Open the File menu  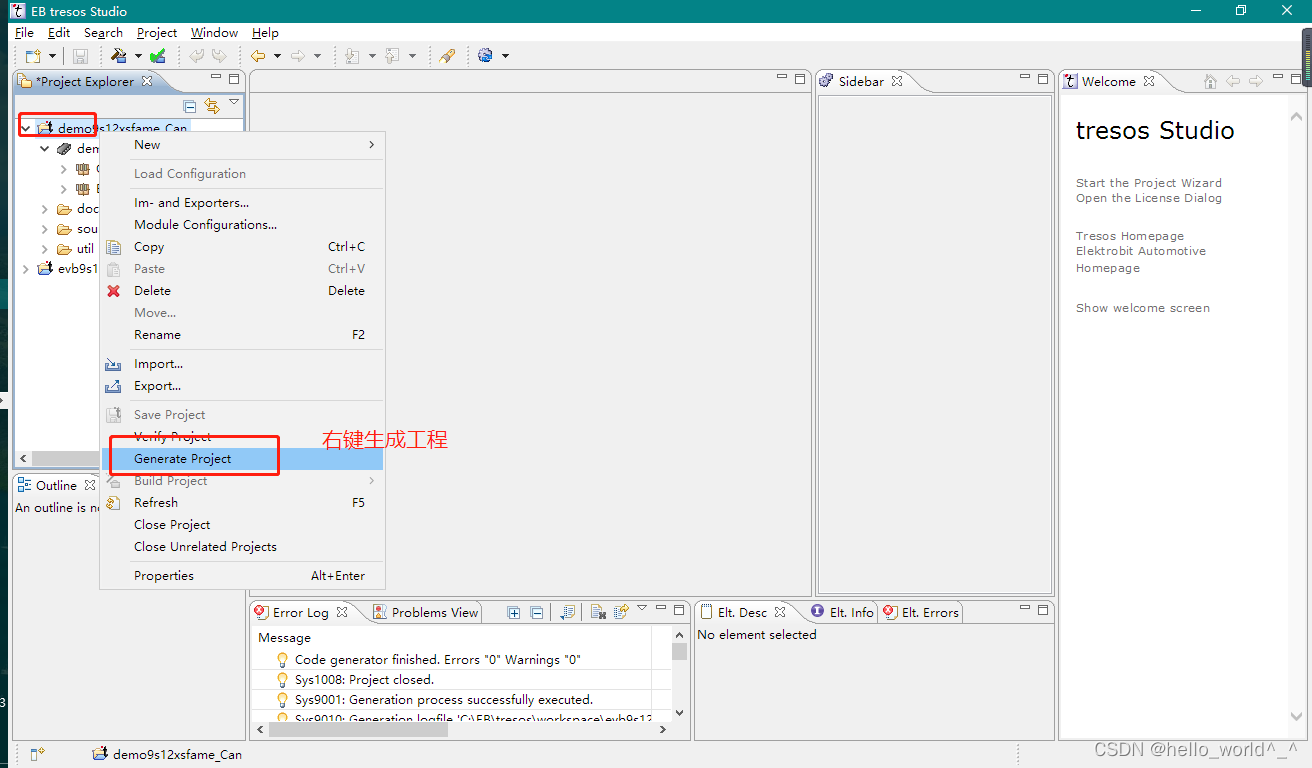tap(24, 33)
